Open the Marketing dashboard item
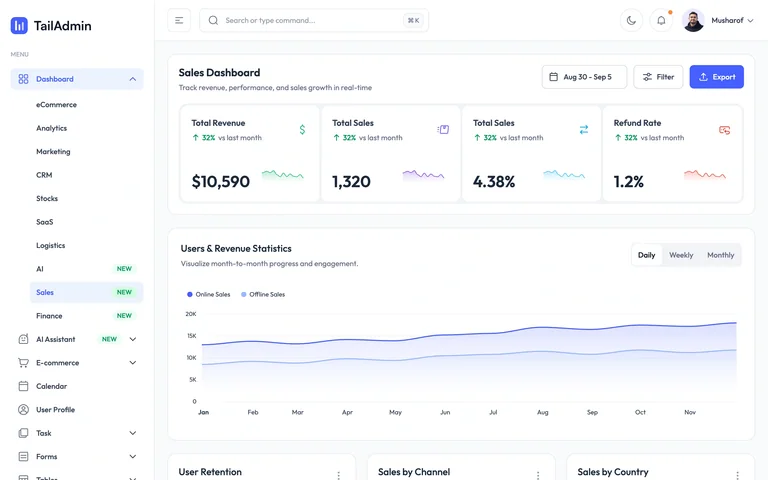 tap(53, 152)
